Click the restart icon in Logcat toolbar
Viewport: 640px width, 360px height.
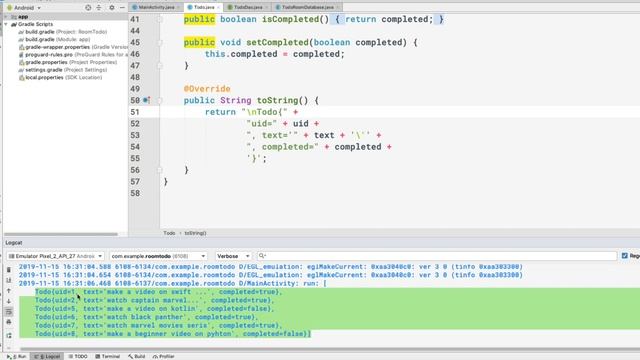tap(9, 336)
